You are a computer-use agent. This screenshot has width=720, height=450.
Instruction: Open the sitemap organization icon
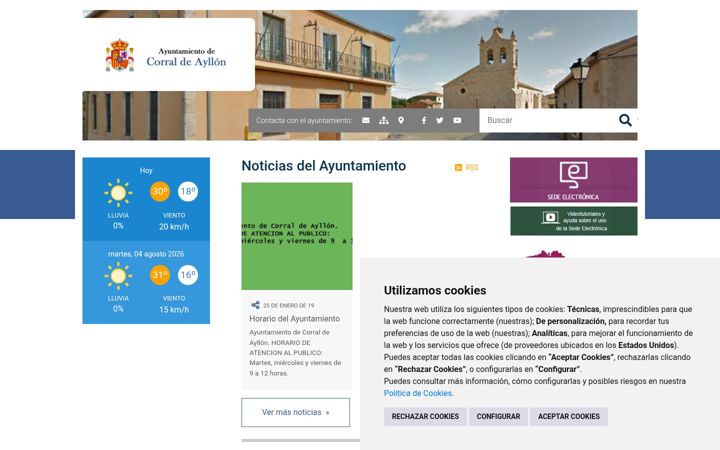384,120
